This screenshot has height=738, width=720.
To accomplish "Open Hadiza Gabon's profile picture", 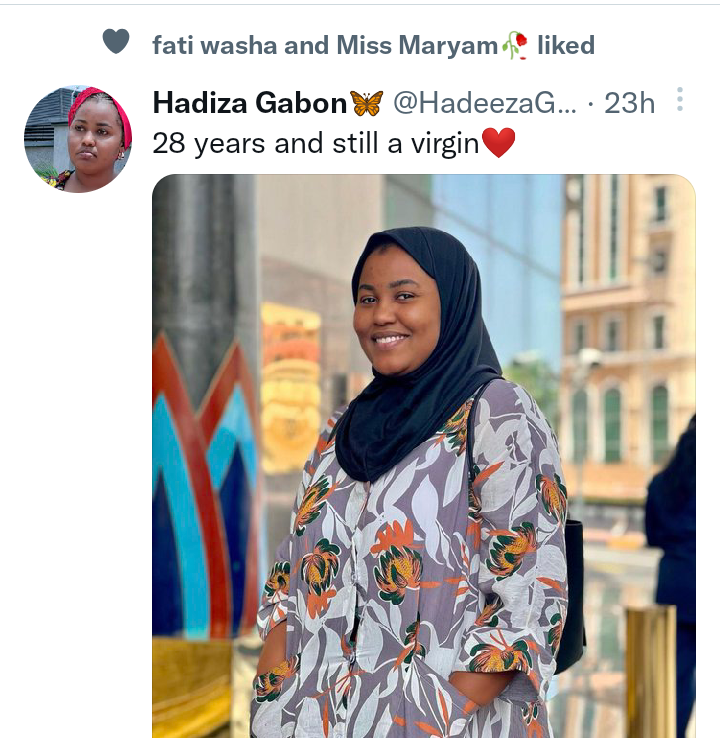I will tap(78, 139).
